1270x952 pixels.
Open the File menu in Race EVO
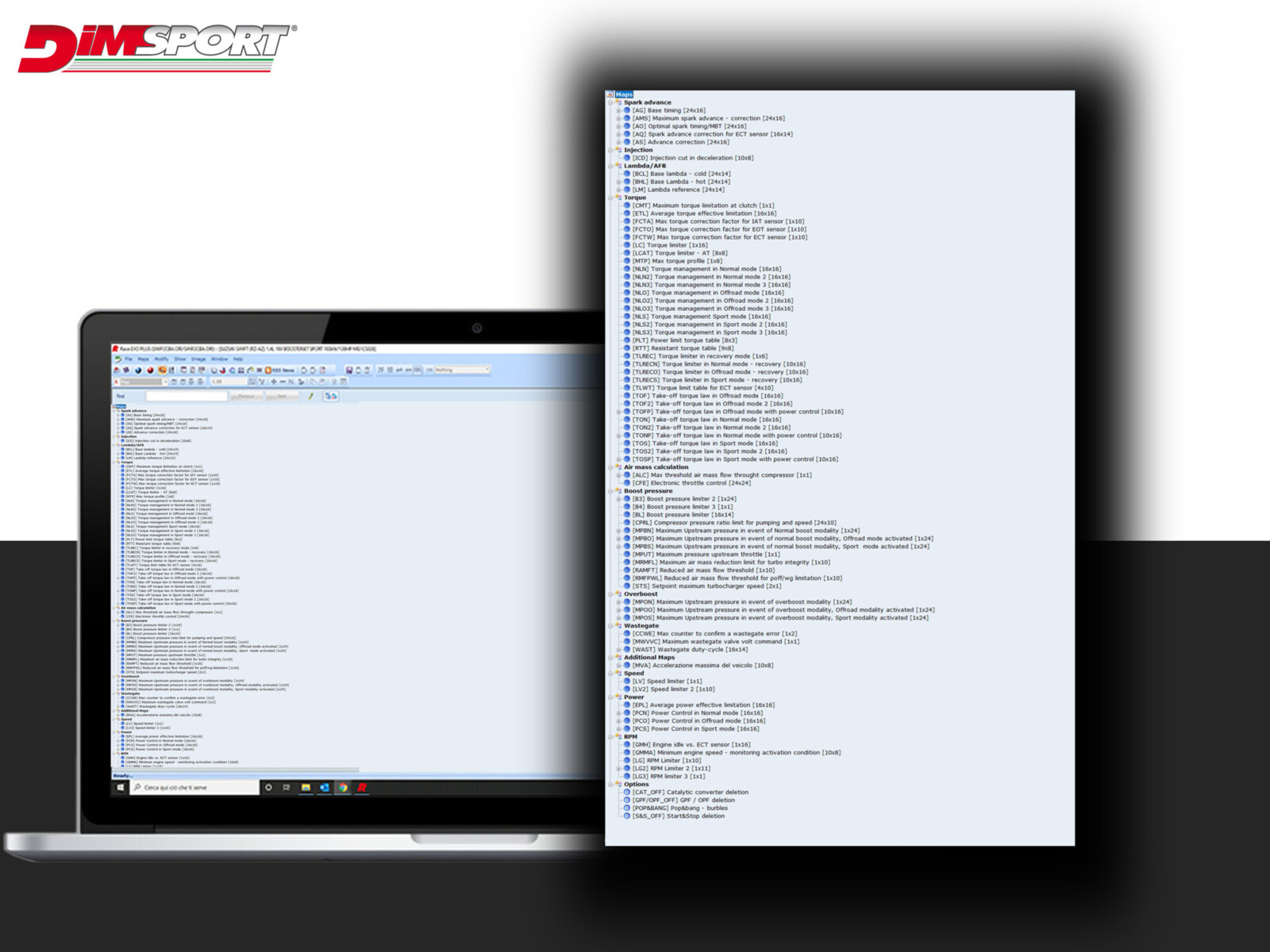(x=128, y=359)
